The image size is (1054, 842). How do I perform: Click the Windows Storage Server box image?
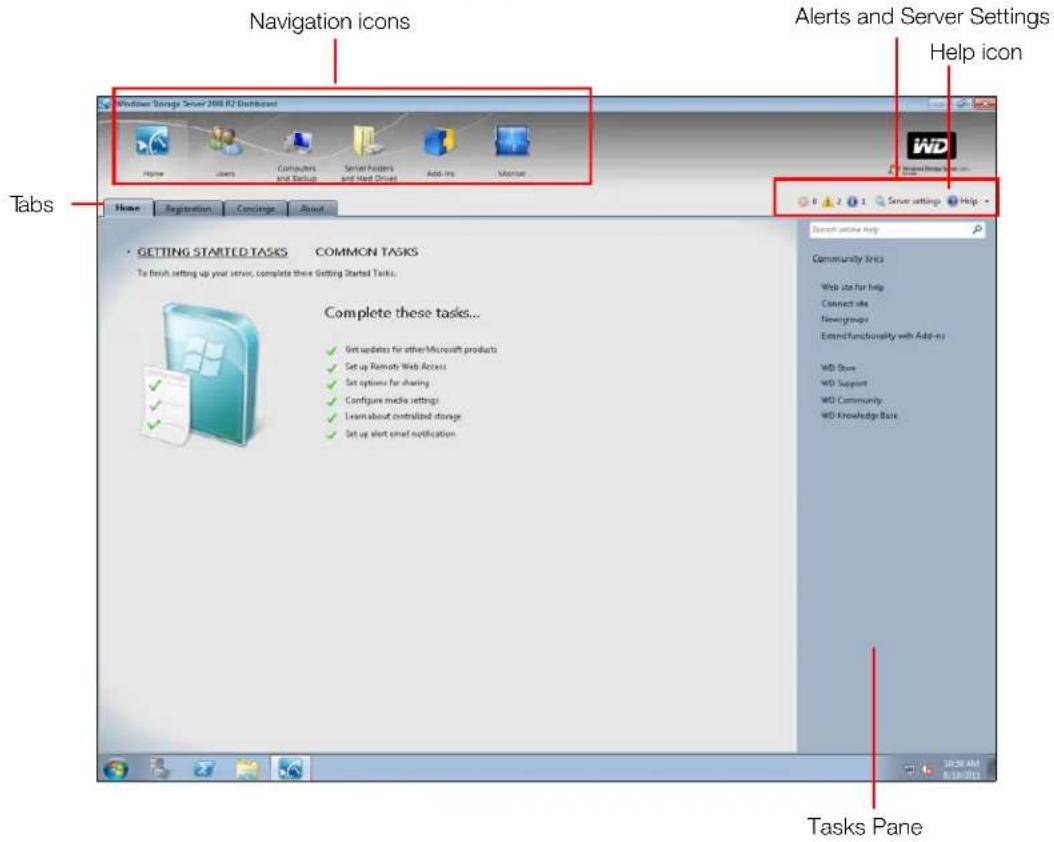[x=200, y=374]
